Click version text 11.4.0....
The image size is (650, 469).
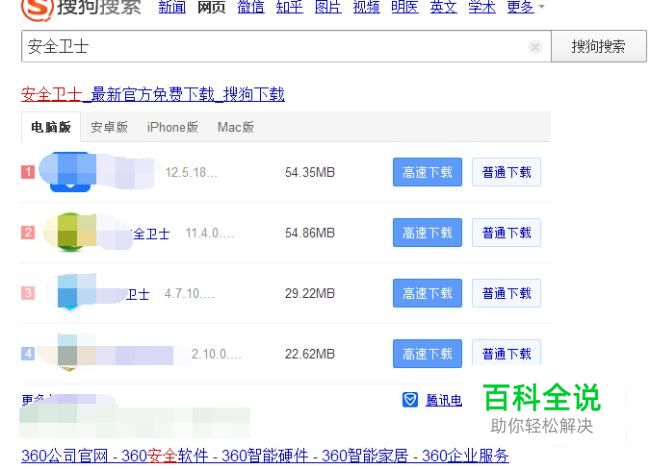click(x=210, y=233)
